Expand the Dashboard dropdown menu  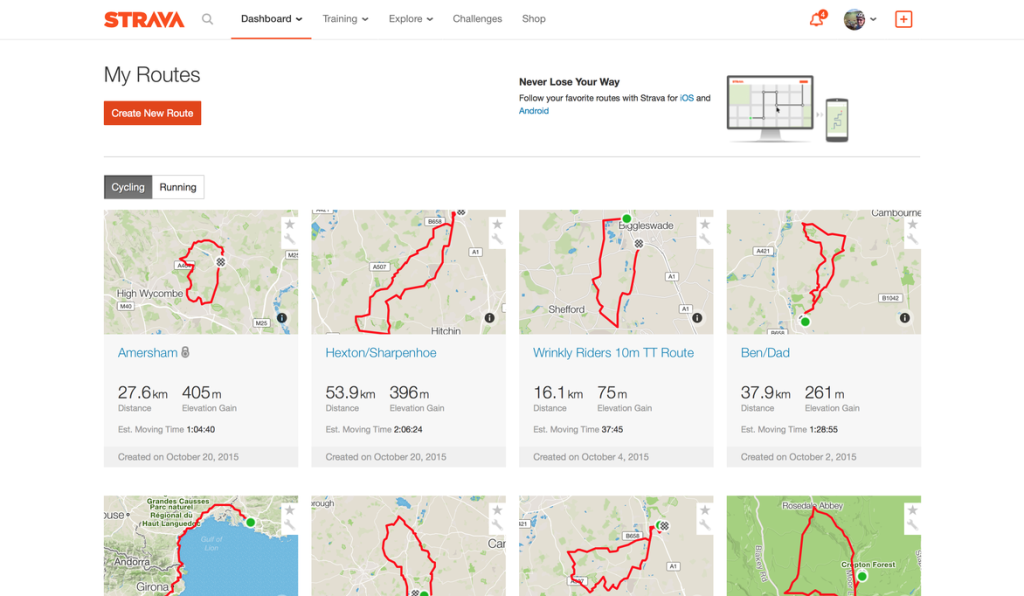[271, 19]
